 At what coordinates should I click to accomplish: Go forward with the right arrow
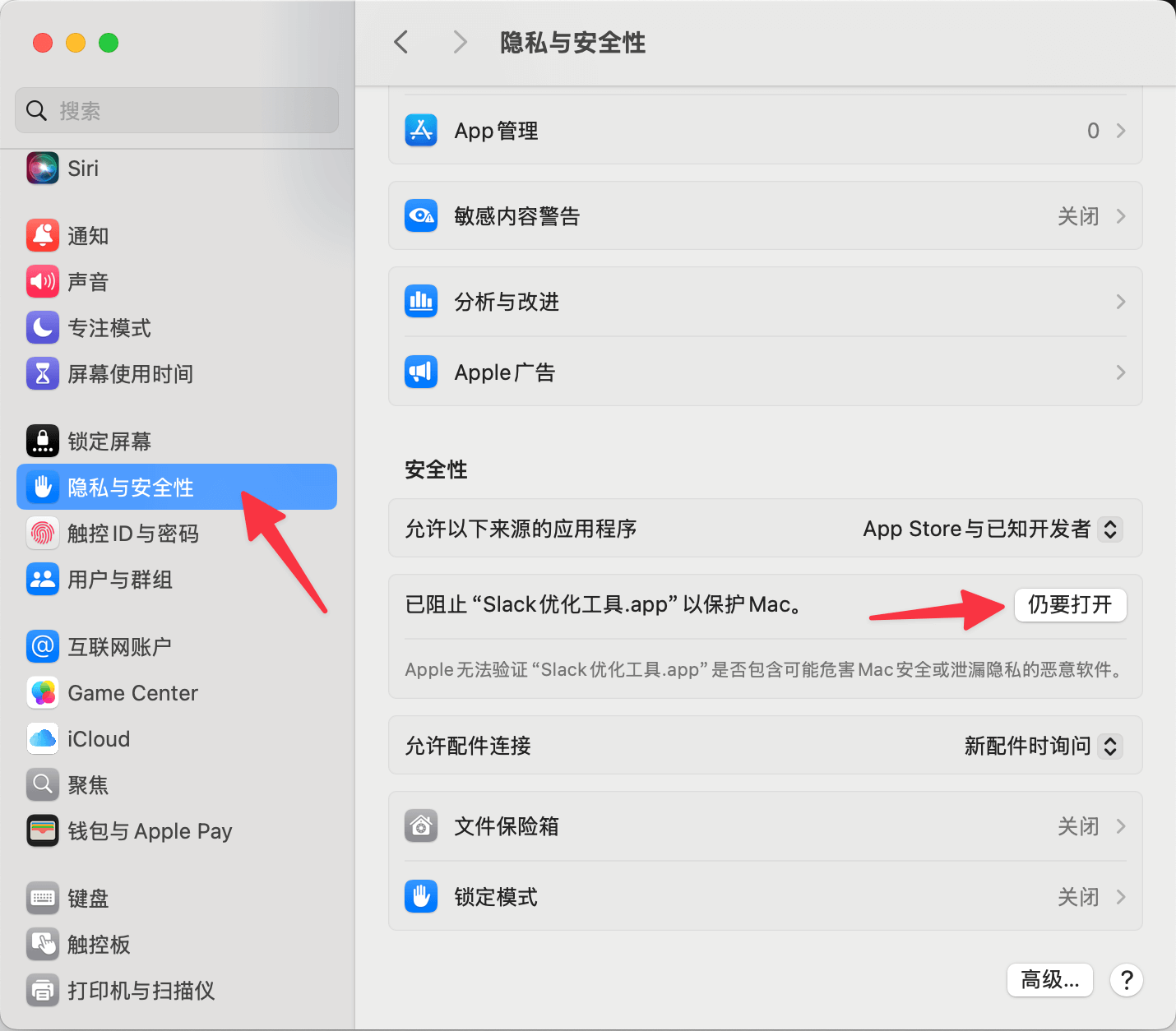(x=461, y=42)
